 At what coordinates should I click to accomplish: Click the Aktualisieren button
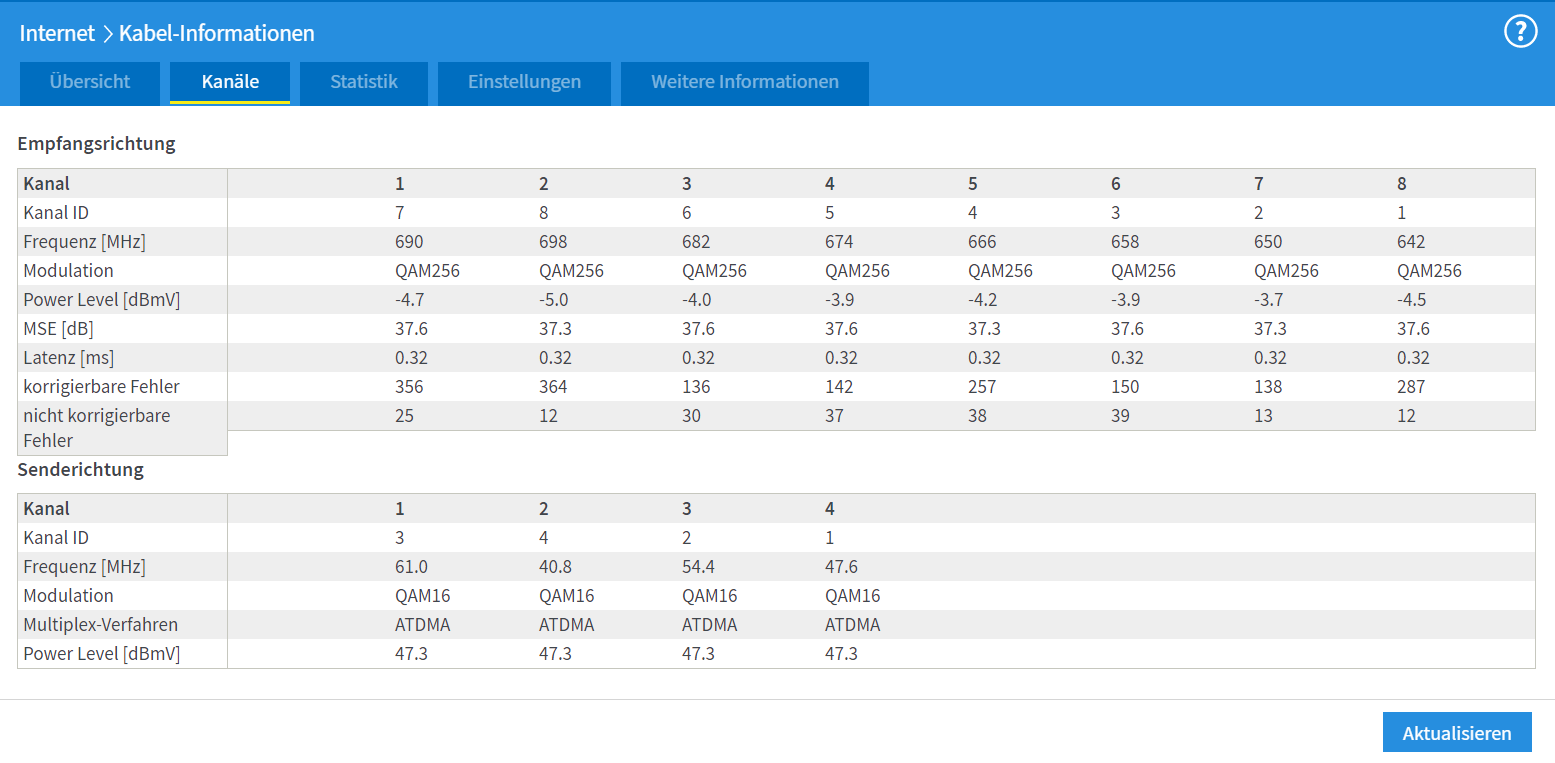point(1457,733)
